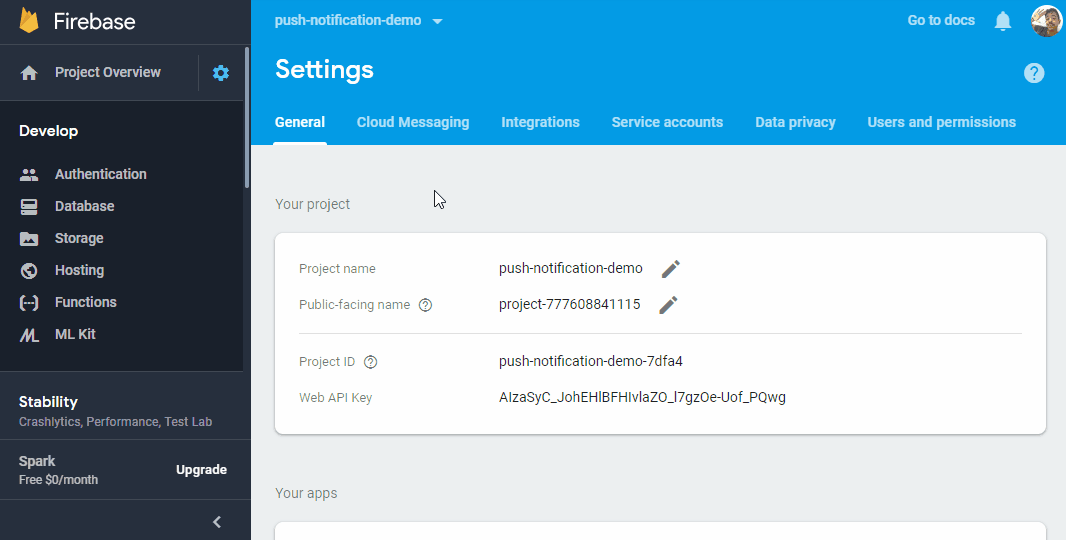Open Authentication in the sidebar

coord(100,174)
